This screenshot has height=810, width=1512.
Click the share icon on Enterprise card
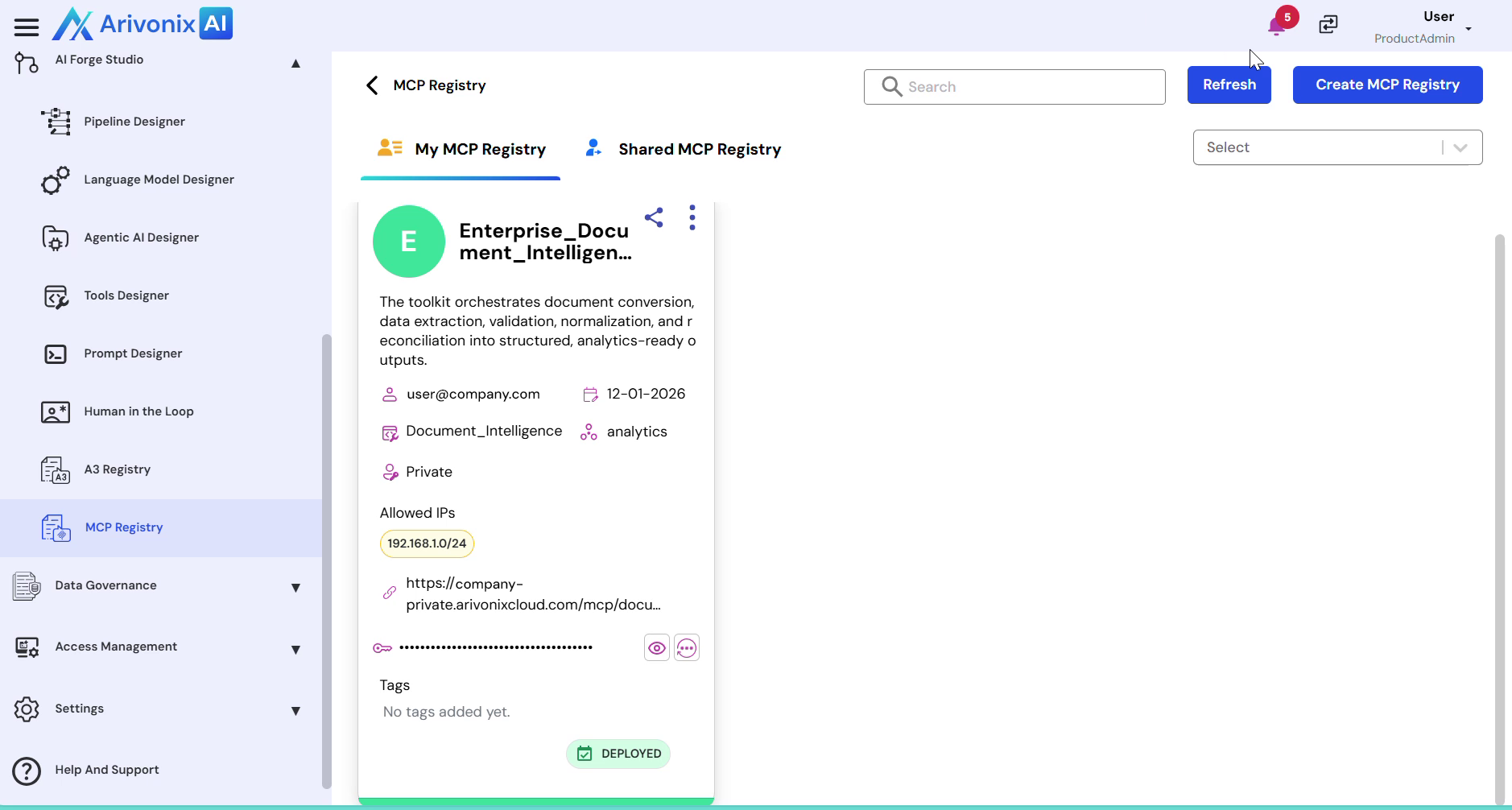coord(654,217)
